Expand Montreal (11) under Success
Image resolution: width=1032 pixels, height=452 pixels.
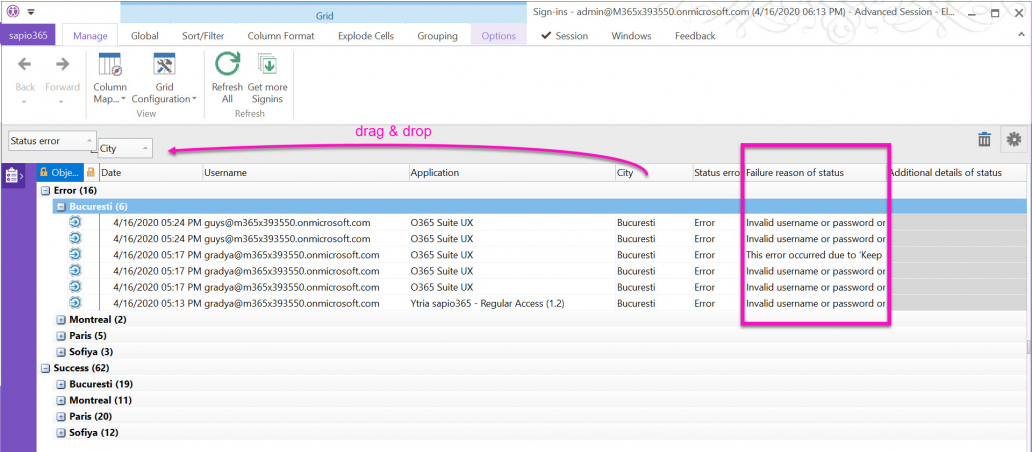coord(62,400)
